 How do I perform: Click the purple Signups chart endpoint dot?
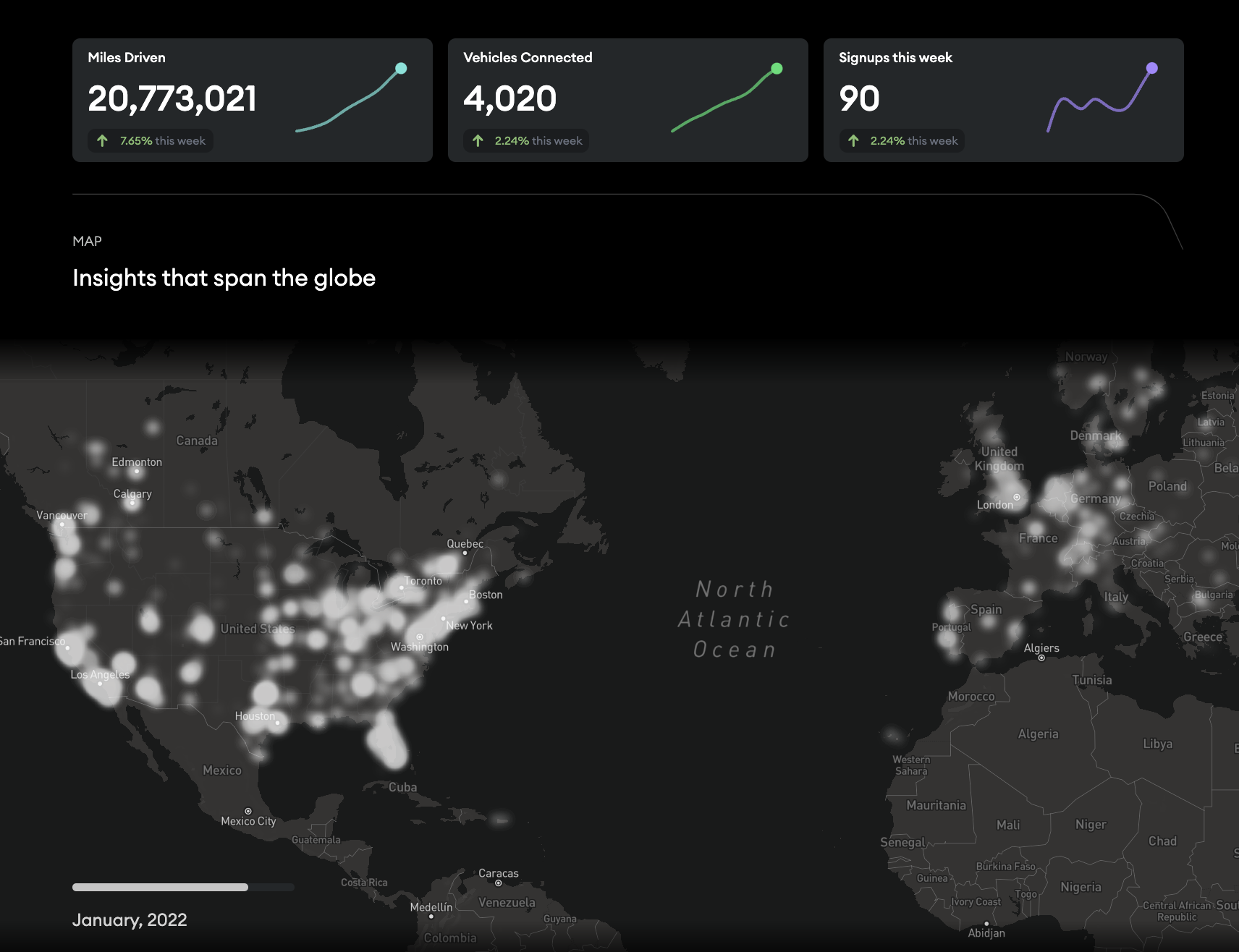pos(1152,68)
